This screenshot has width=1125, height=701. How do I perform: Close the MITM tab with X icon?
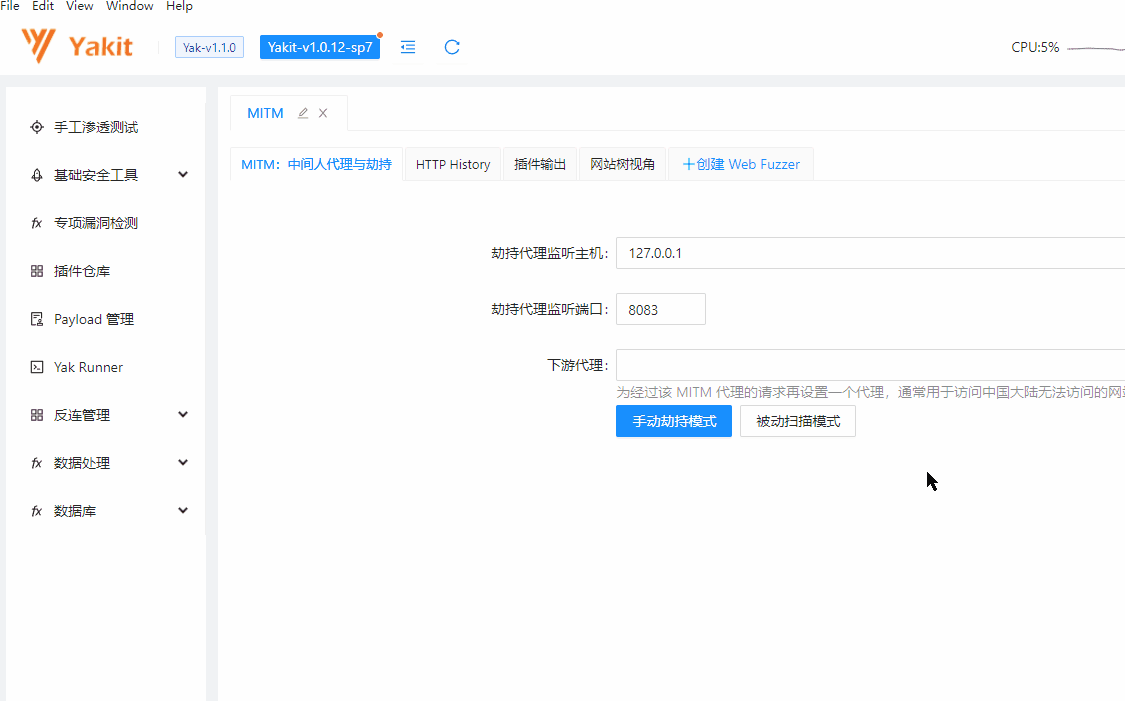(x=323, y=113)
